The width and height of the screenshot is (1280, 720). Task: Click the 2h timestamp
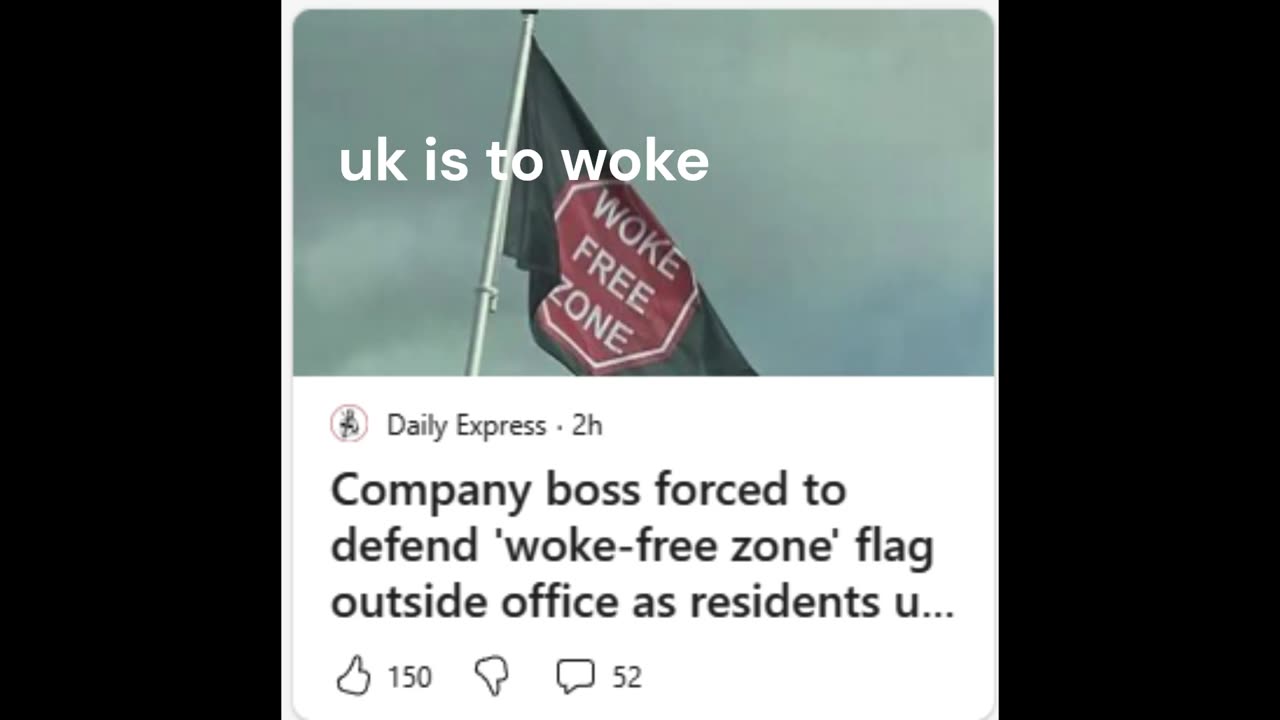point(587,425)
